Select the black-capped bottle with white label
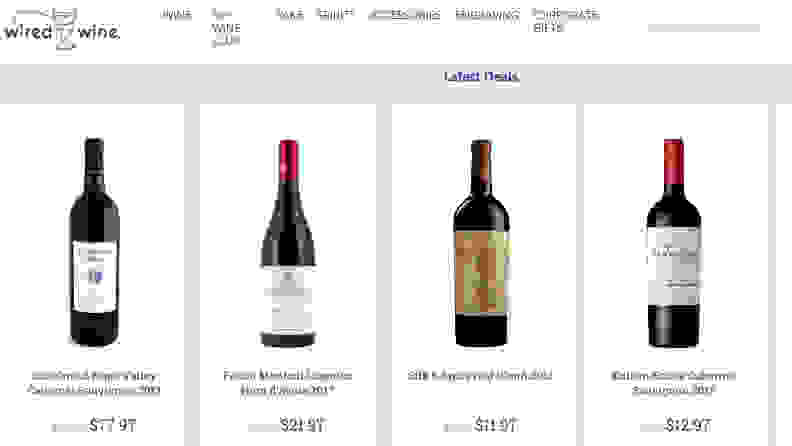This screenshot has height=446, width=792. pyautogui.click(x=94, y=241)
